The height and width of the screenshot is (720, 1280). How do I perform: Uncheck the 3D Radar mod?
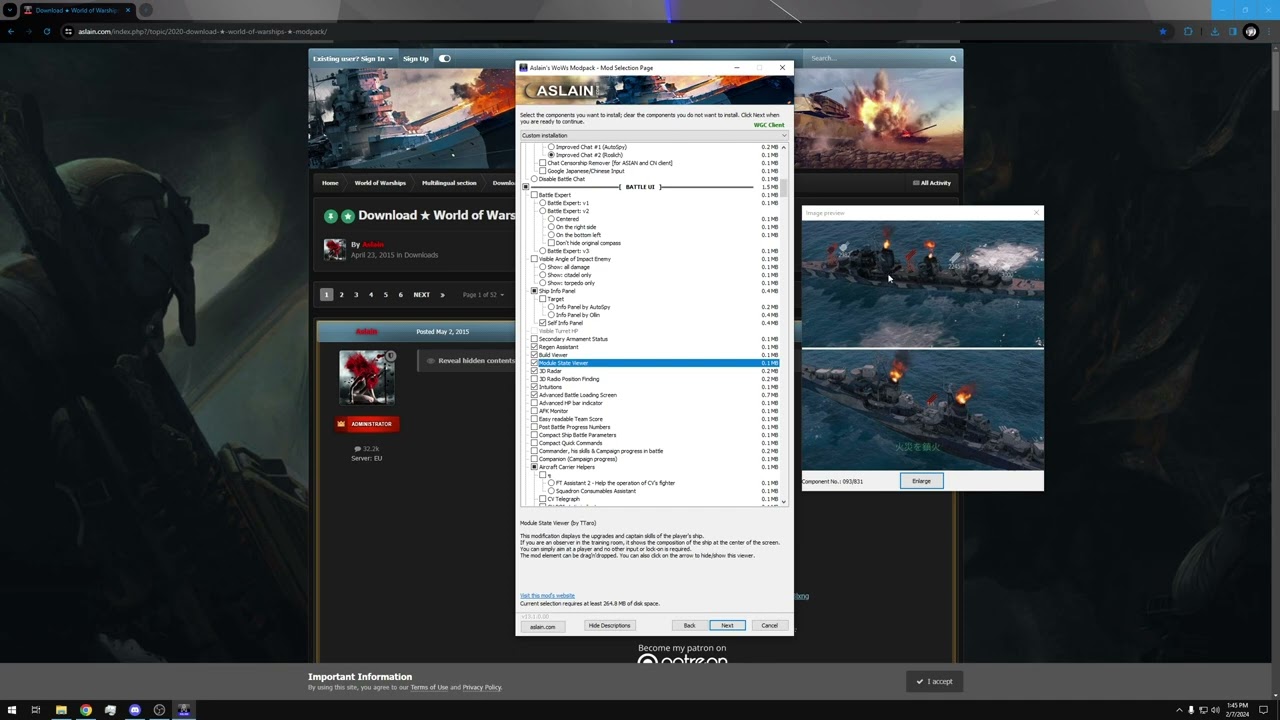535,371
